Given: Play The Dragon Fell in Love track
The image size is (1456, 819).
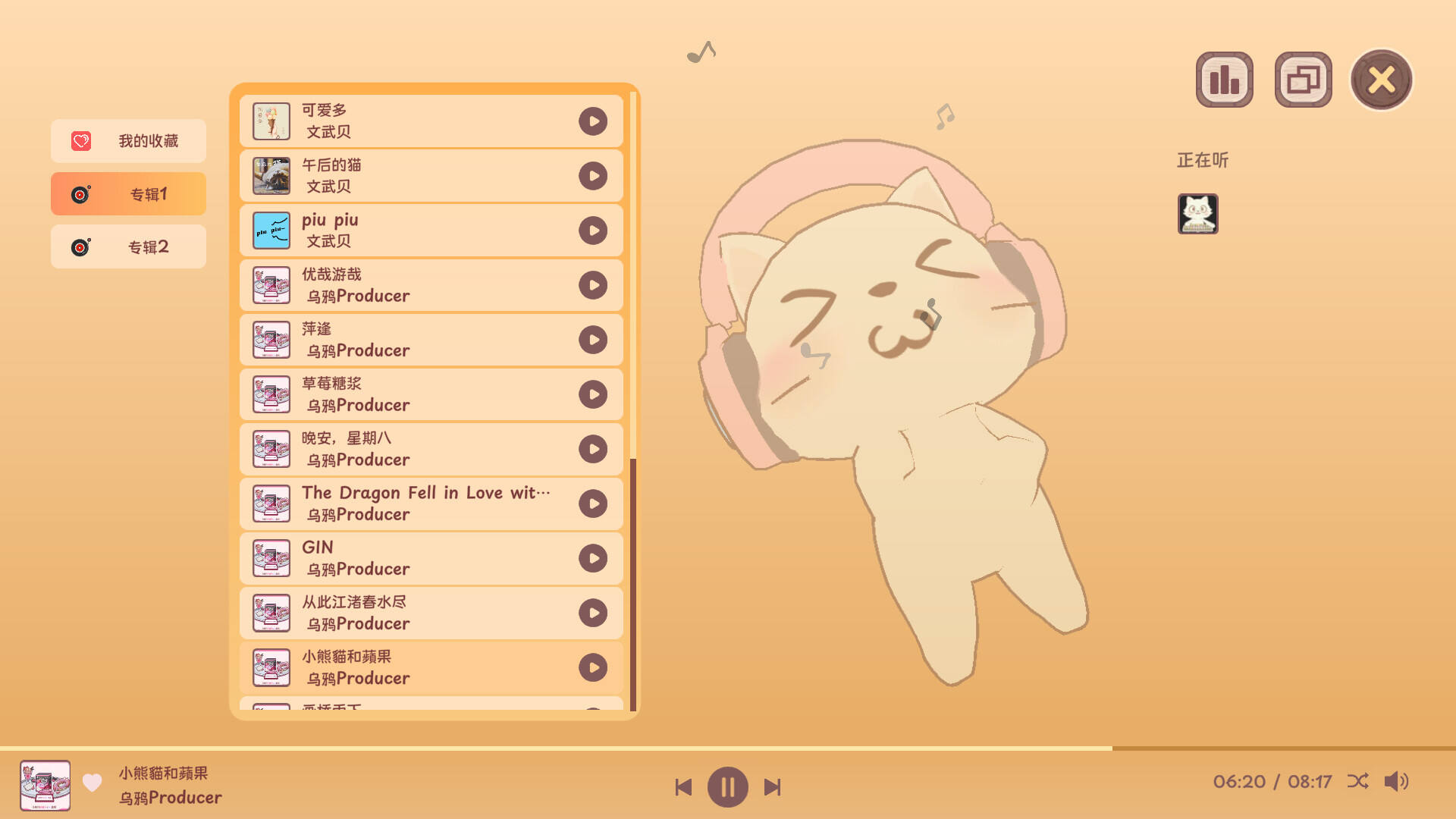Looking at the screenshot, I should click(x=592, y=504).
